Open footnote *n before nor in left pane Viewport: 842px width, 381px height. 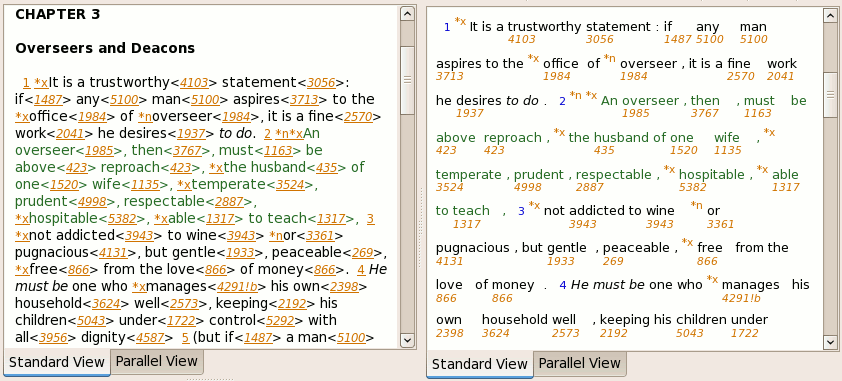pos(276,236)
